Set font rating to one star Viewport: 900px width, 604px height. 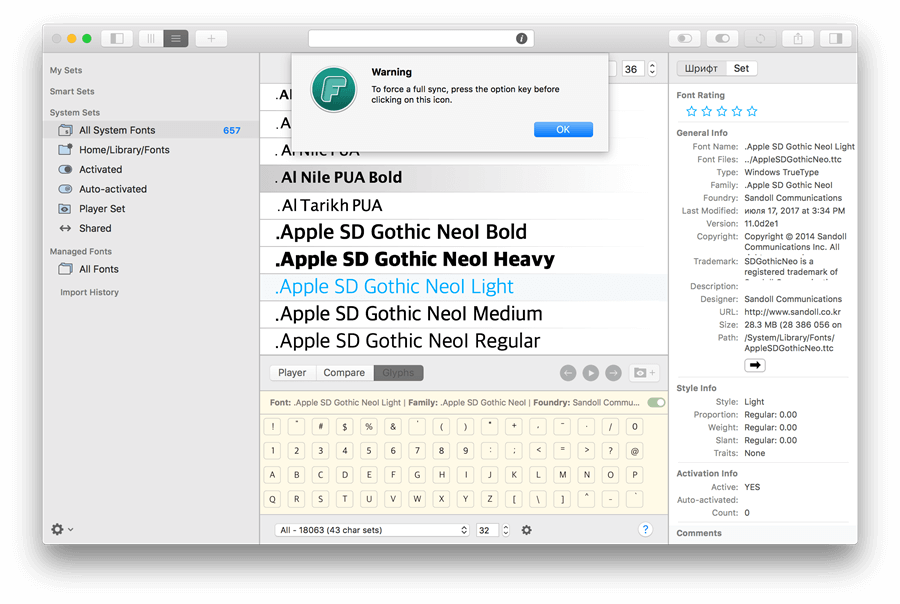(x=692, y=111)
